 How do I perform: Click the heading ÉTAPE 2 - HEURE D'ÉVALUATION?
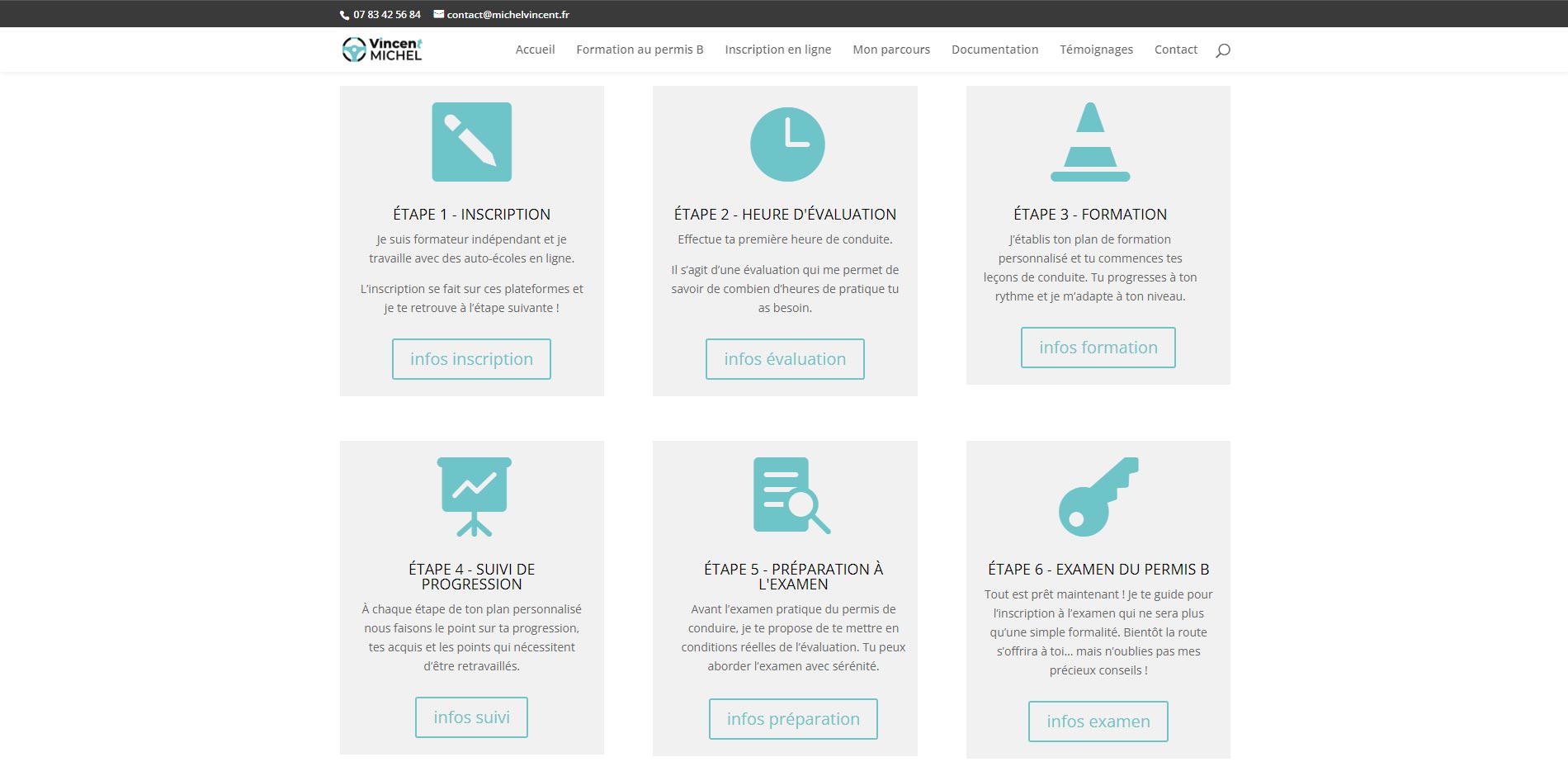[785, 215]
